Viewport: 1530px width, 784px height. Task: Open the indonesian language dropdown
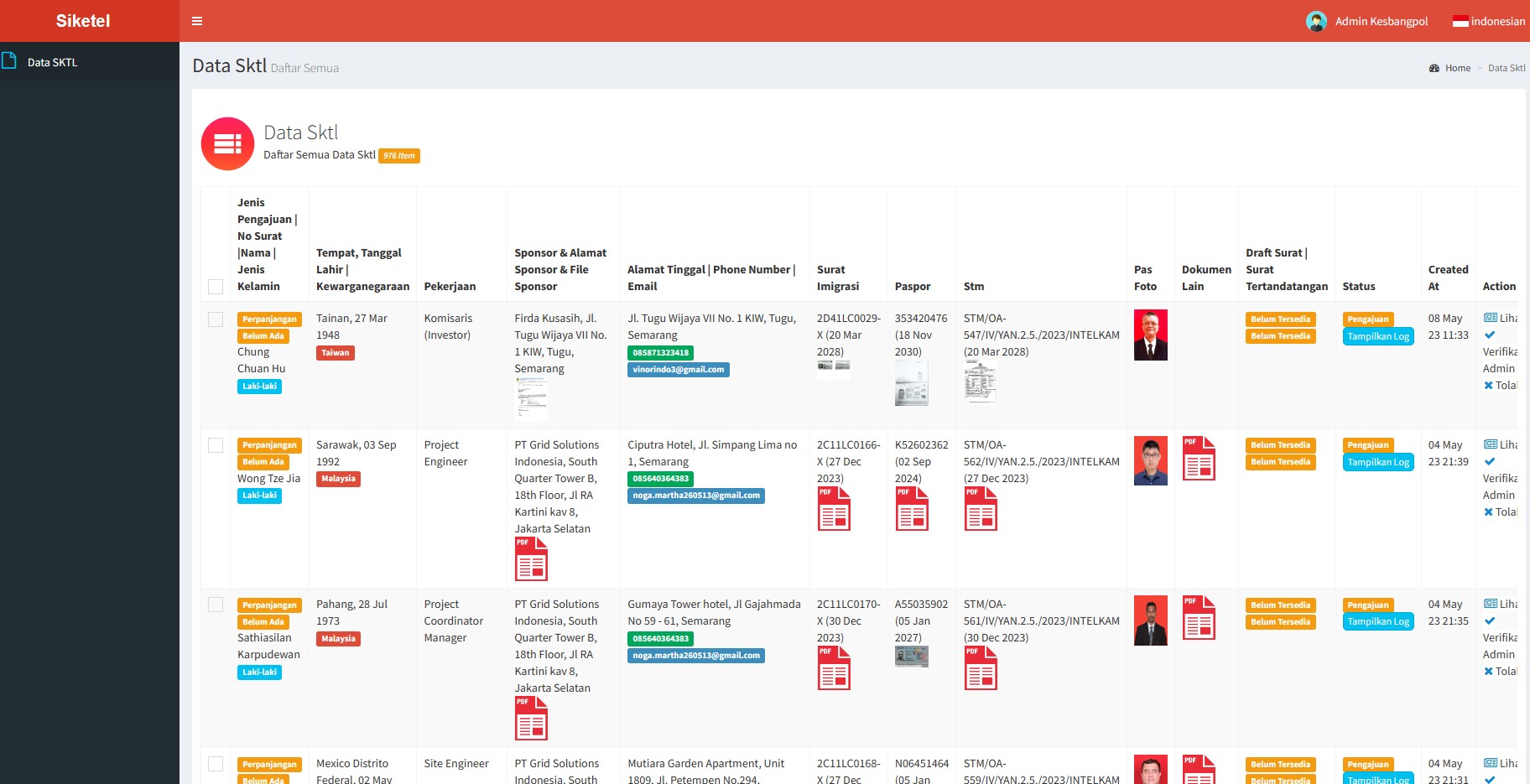click(x=1489, y=22)
